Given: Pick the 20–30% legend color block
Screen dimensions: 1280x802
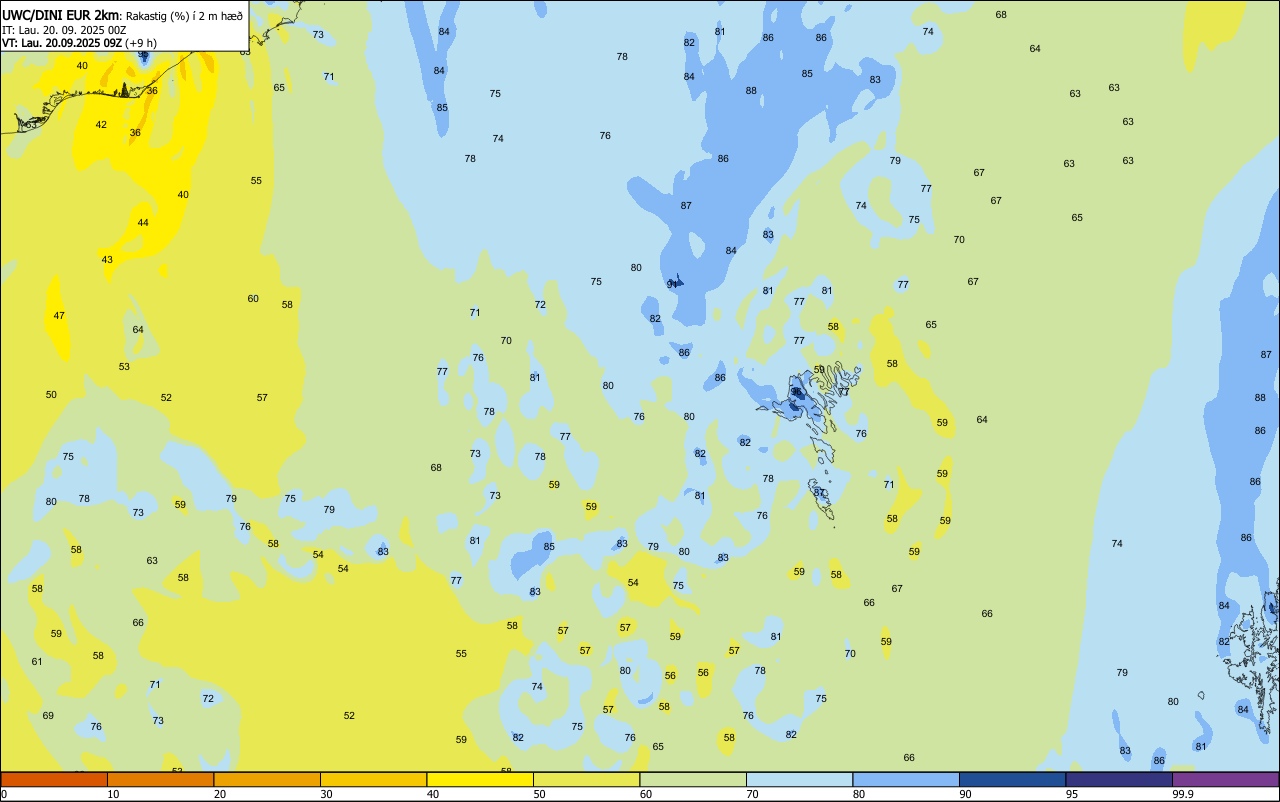Looking at the screenshot, I should tap(267, 779).
